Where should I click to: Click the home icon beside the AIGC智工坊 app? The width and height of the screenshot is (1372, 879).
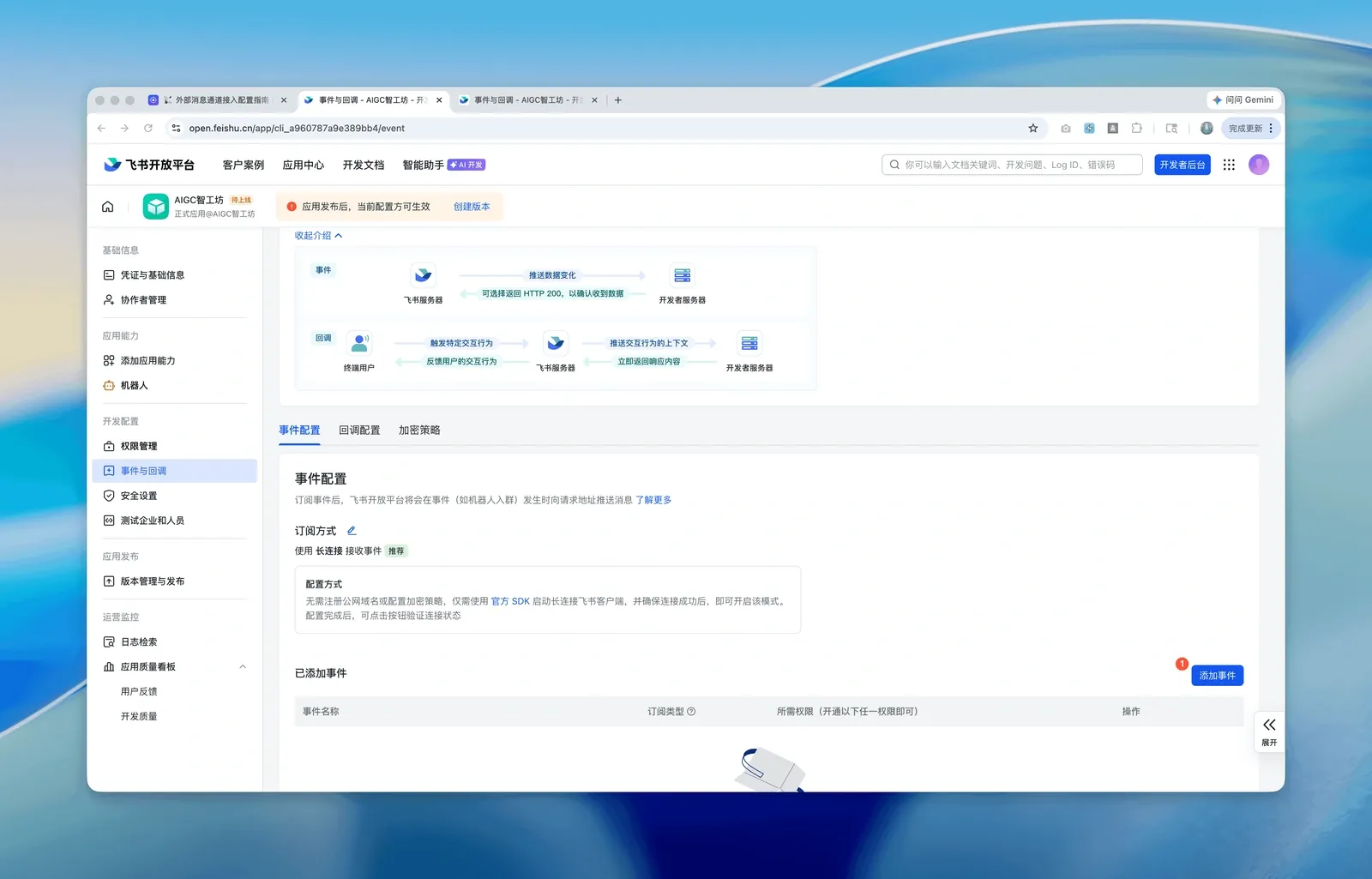tap(108, 207)
